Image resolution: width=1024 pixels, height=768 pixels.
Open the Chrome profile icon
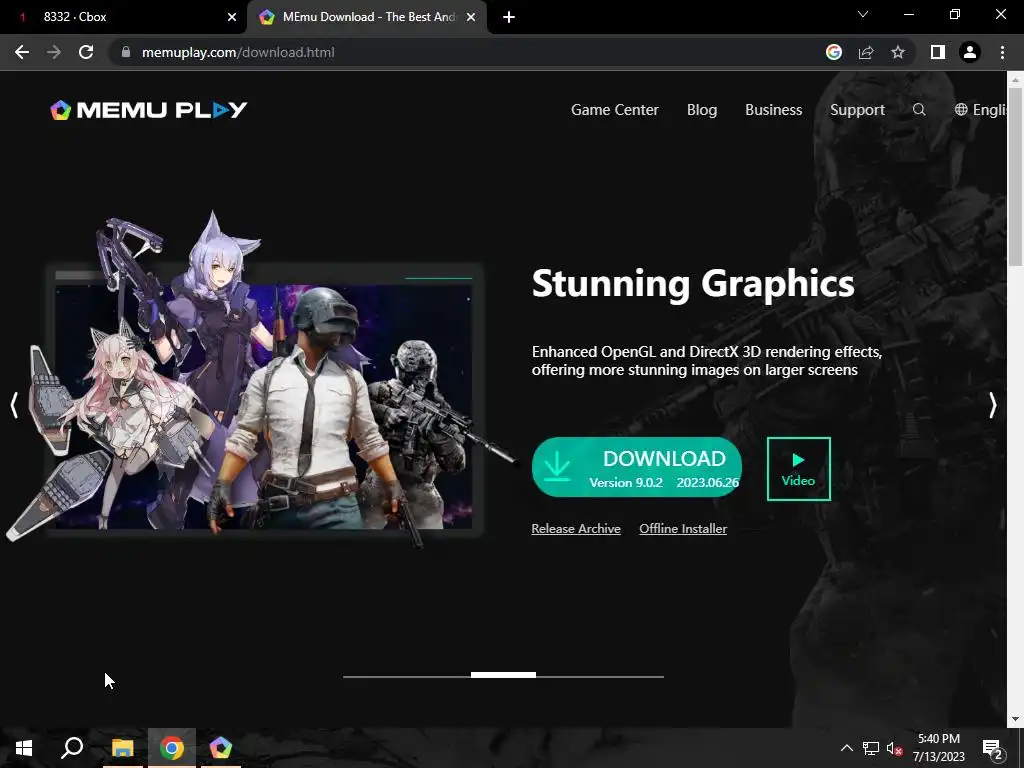tap(970, 52)
